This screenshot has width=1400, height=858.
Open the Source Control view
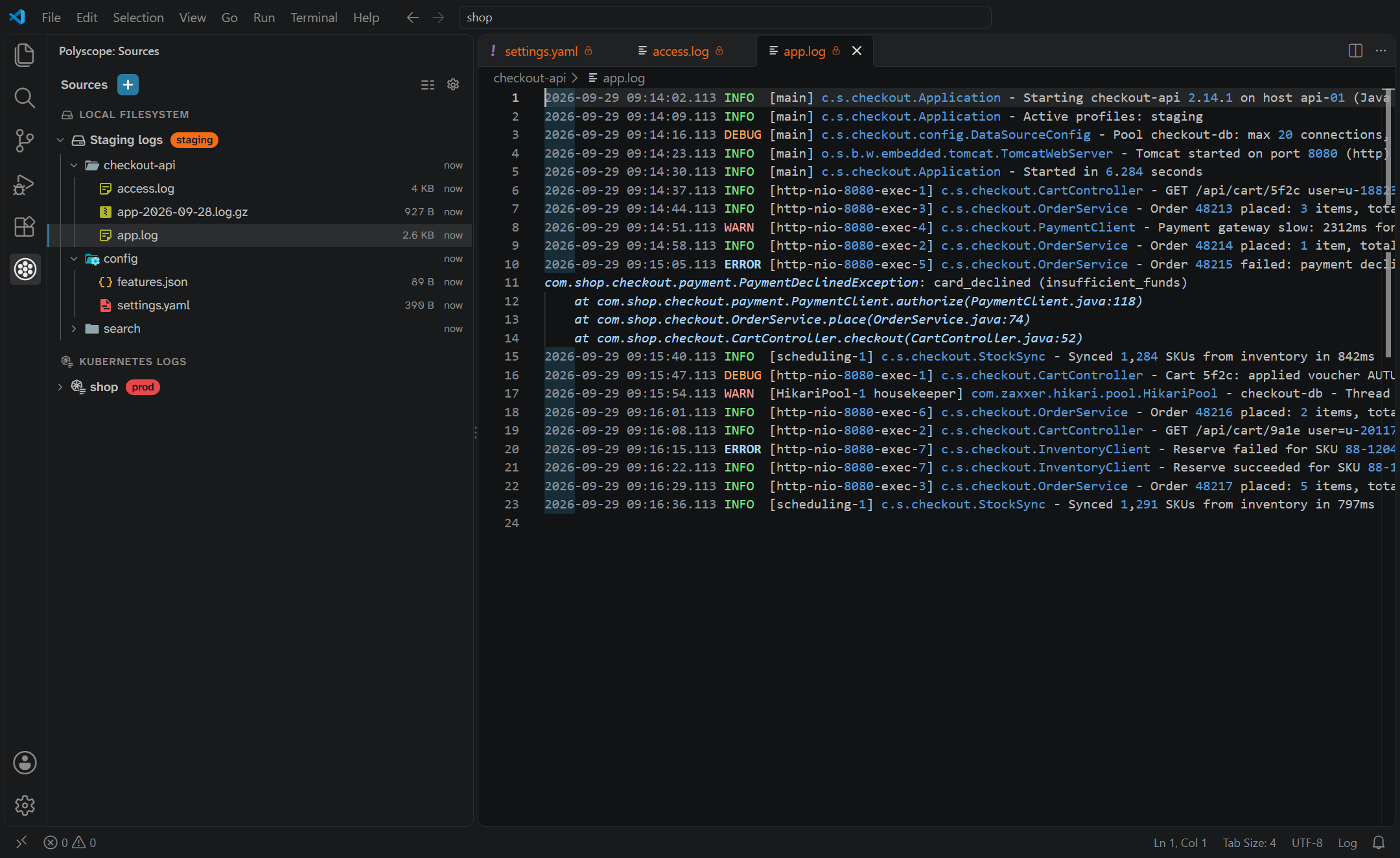(x=25, y=141)
